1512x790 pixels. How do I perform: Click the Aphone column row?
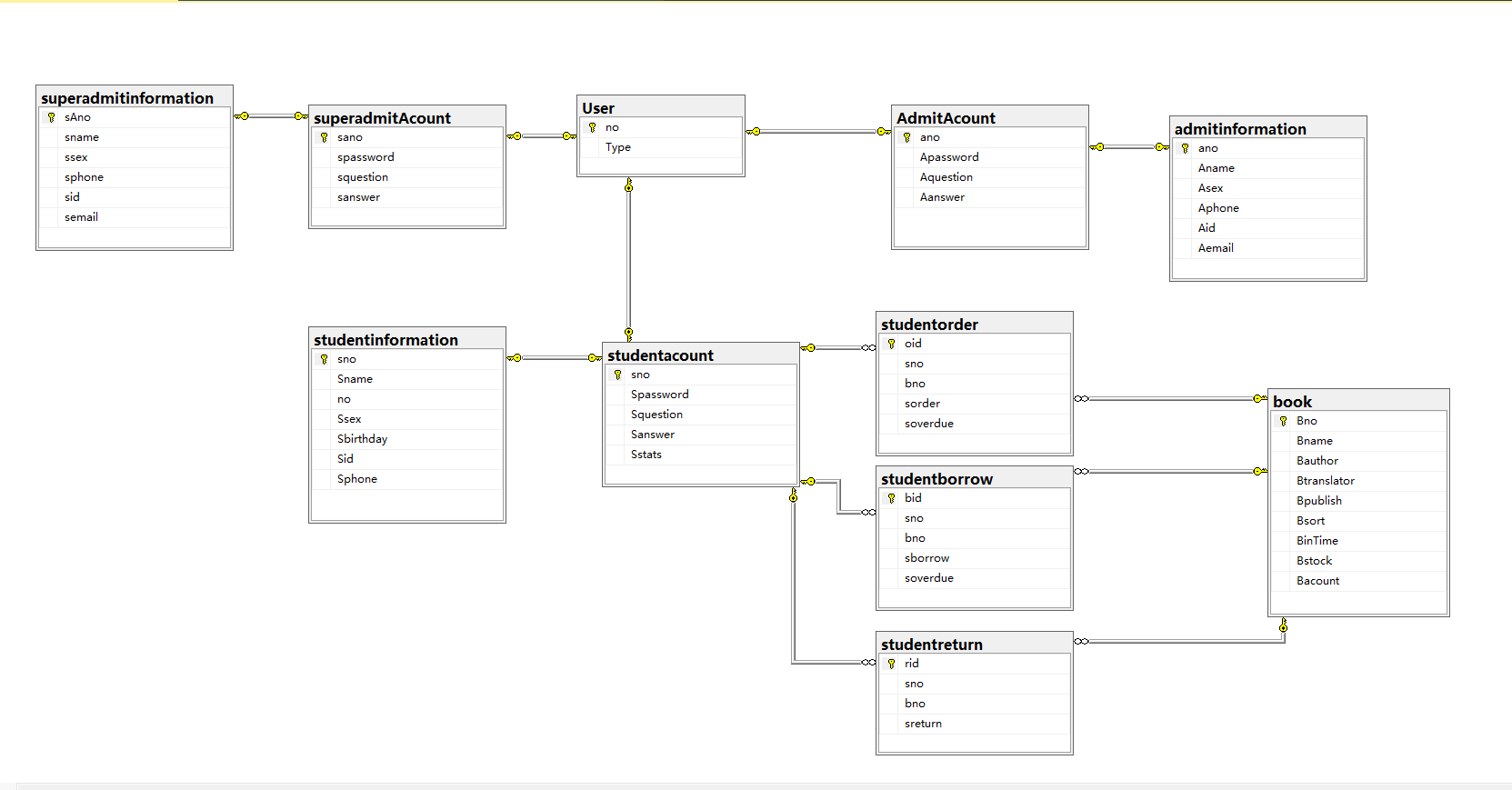coord(1268,208)
